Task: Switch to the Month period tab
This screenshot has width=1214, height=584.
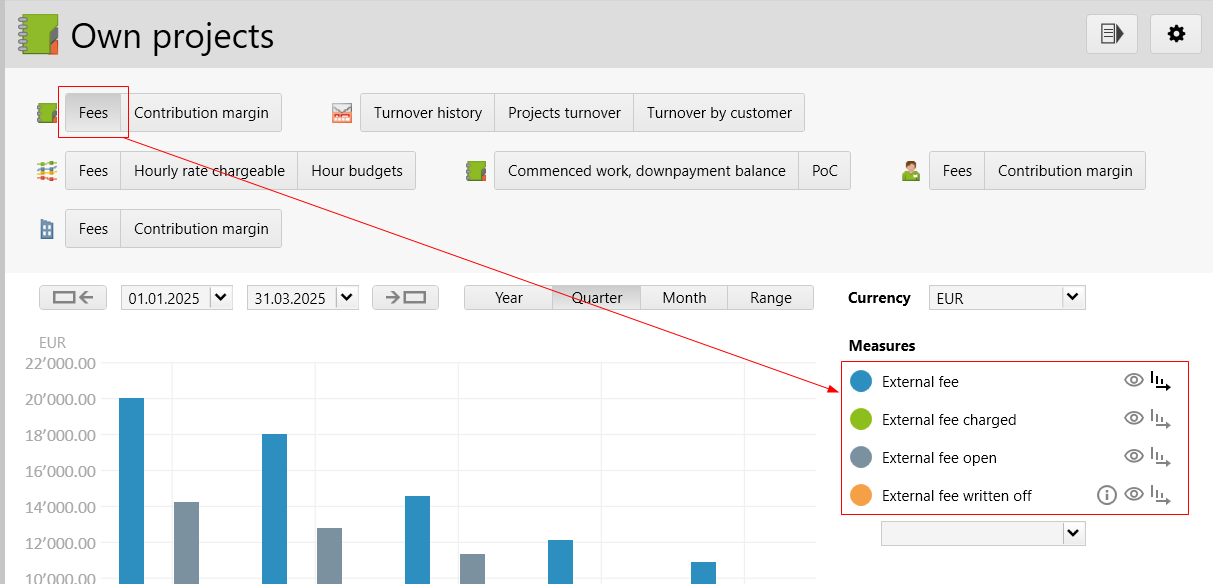Action: point(684,297)
